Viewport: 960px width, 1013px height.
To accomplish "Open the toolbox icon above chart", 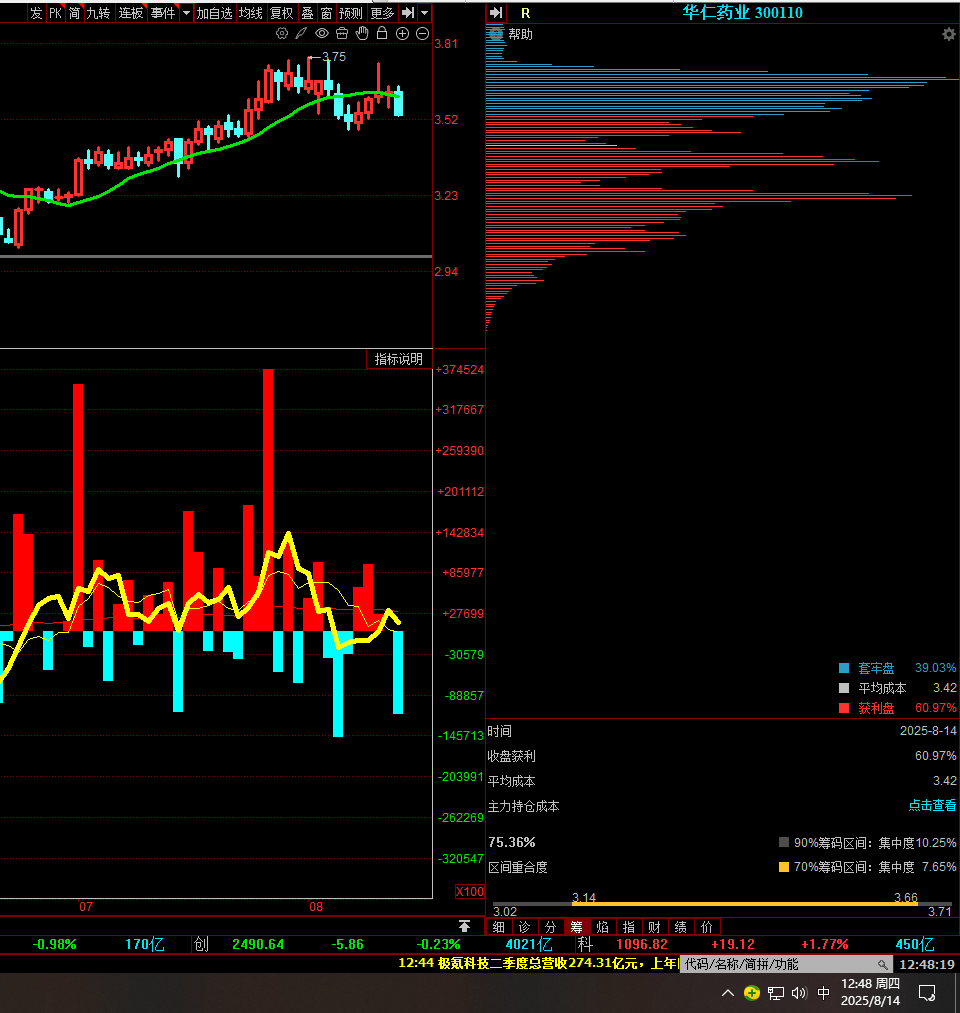I will click(342, 34).
